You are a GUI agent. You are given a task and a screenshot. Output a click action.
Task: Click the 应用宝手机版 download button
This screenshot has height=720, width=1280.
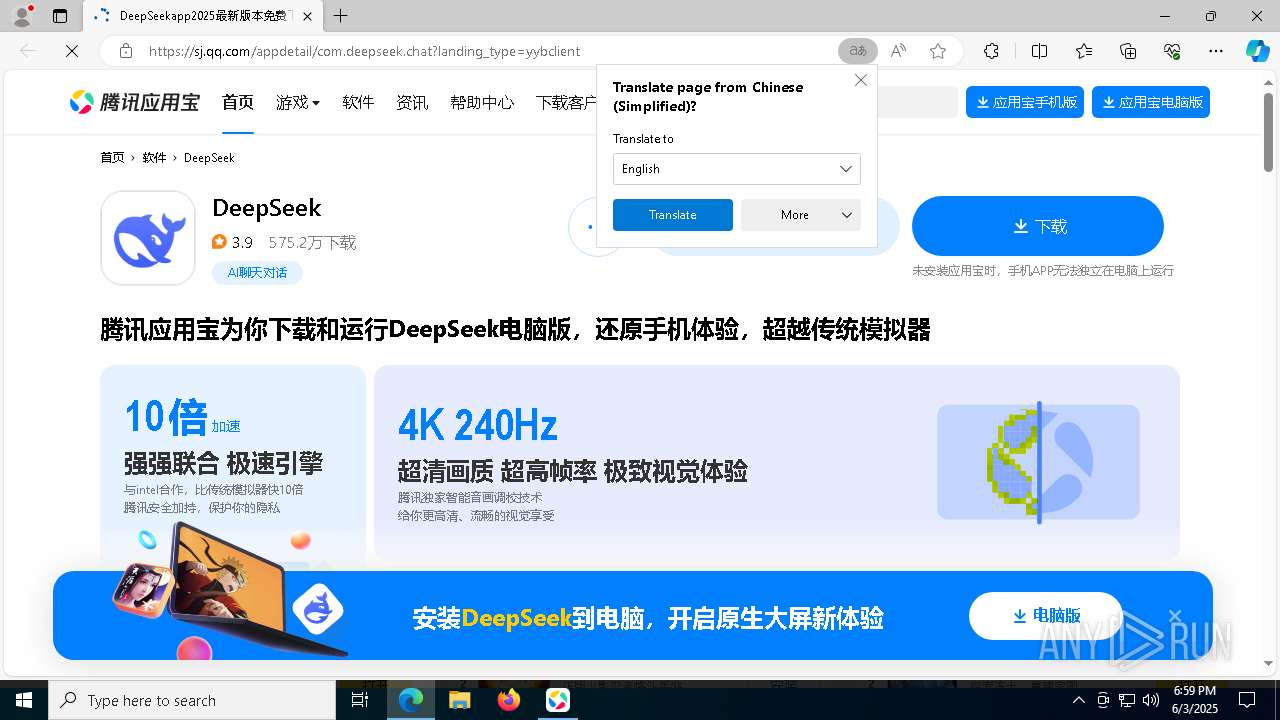(1025, 102)
